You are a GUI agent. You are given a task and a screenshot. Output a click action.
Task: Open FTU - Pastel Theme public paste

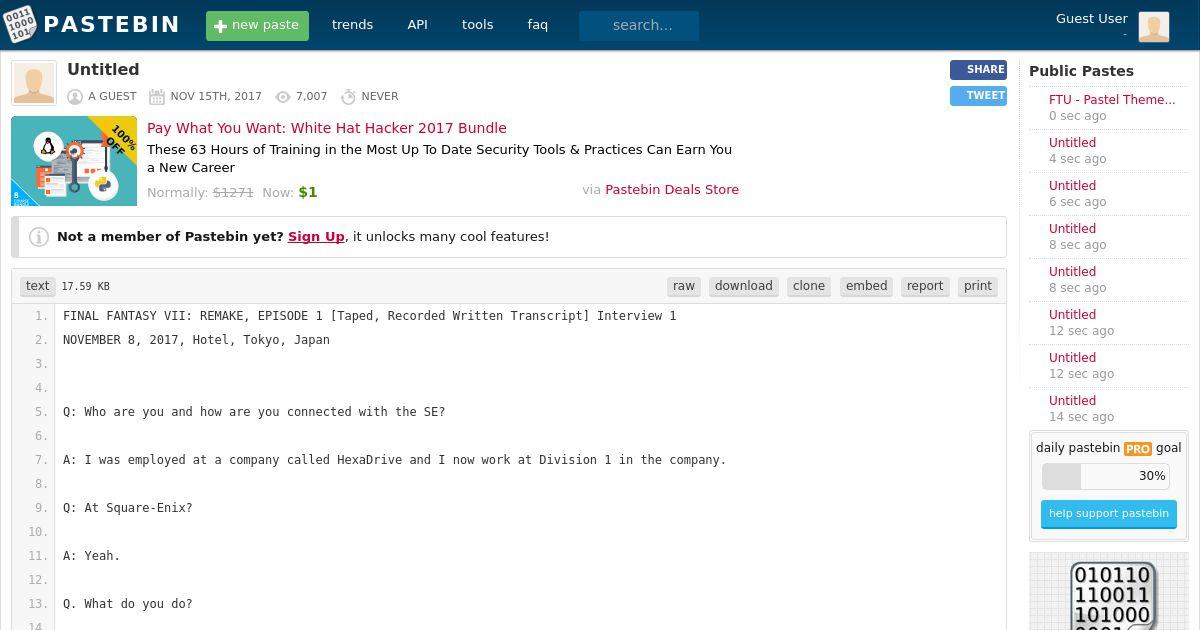click(1112, 100)
